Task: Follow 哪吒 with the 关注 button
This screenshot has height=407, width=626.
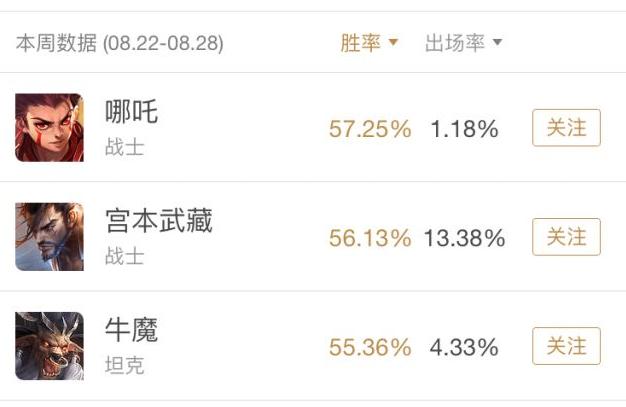Action: pos(566,128)
